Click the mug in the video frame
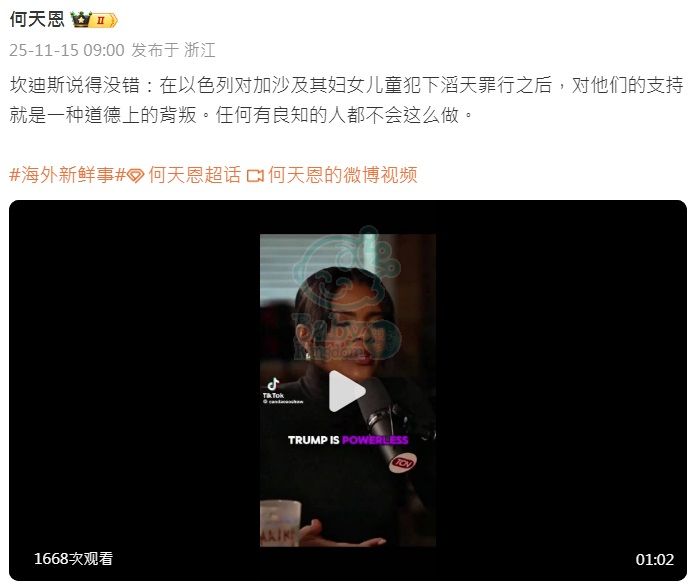 coord(280,522)
